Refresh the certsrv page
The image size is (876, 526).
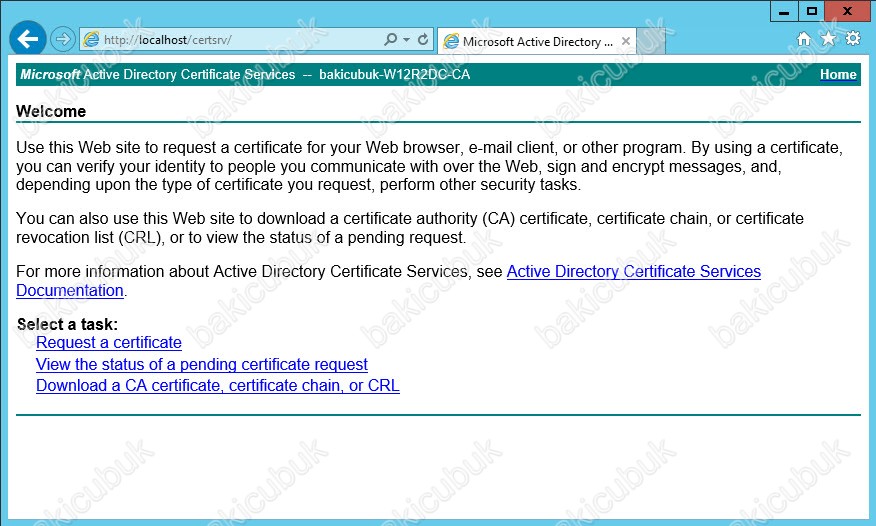click(x=423, y=39)
